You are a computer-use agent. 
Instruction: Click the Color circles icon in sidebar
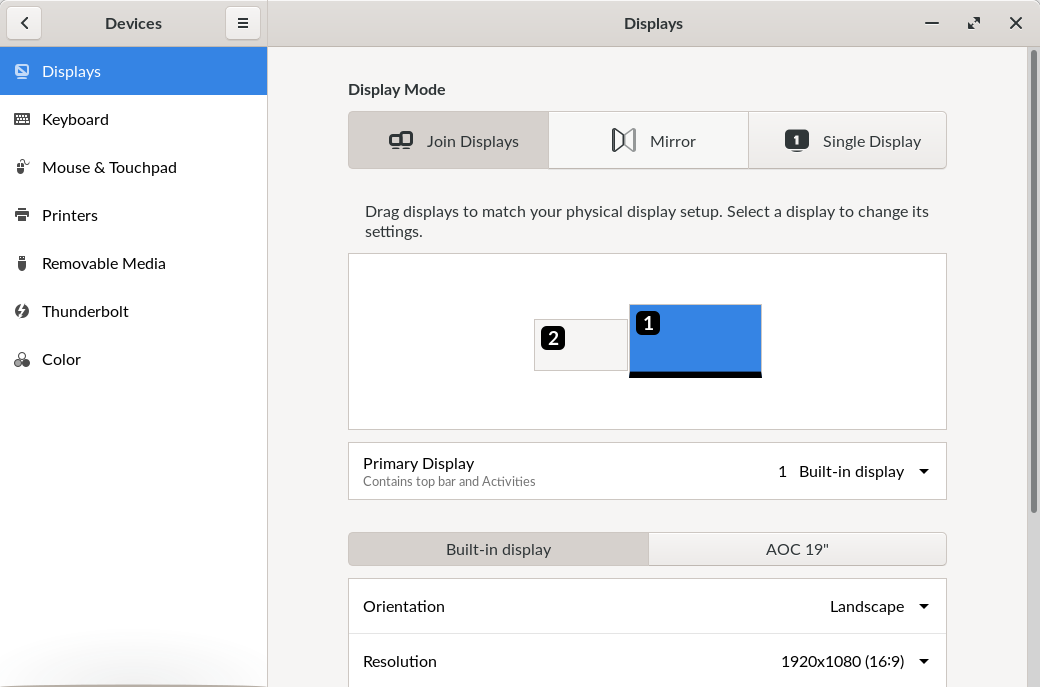click(22, 359)
